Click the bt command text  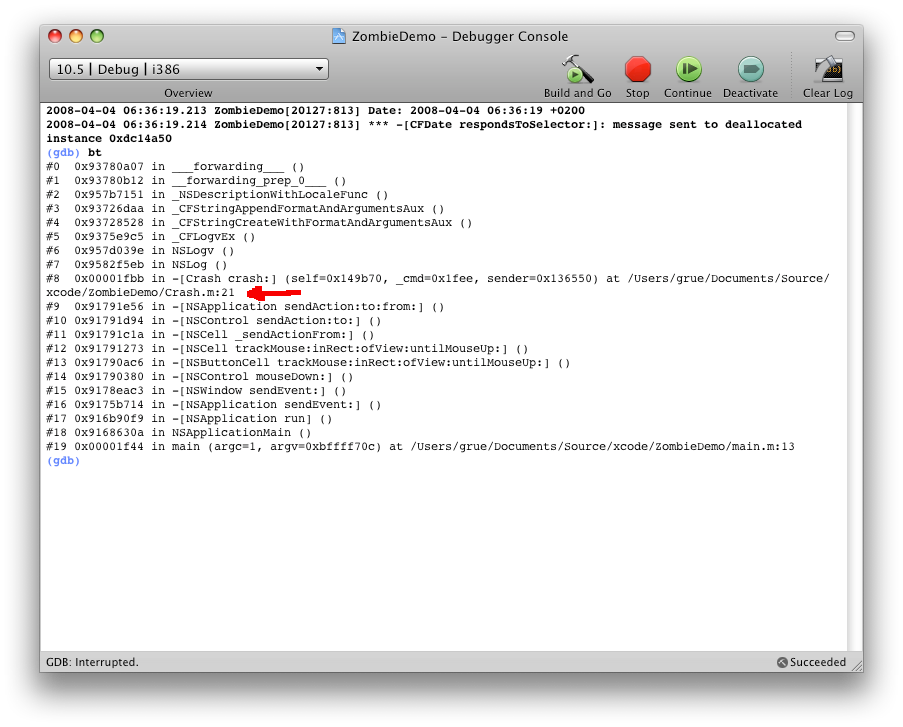tap(94, 153)
